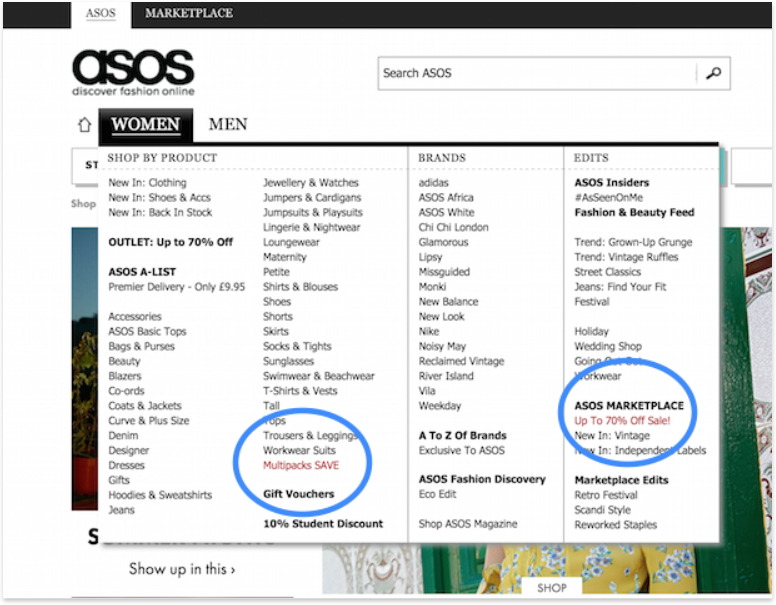Browse Socks & Tights
The width and height of the screenshot is (776, 605).
pos(297,346)
